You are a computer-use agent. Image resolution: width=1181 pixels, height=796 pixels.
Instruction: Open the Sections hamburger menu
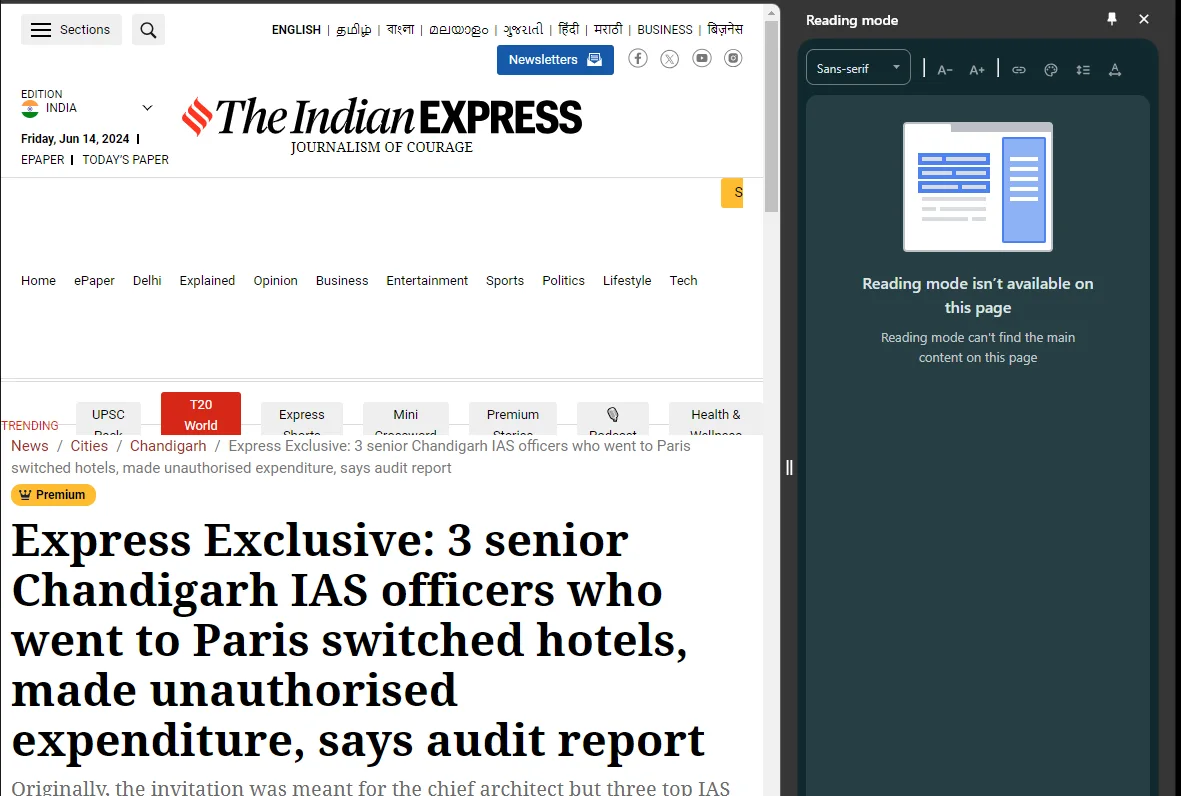tap(71, 30)
